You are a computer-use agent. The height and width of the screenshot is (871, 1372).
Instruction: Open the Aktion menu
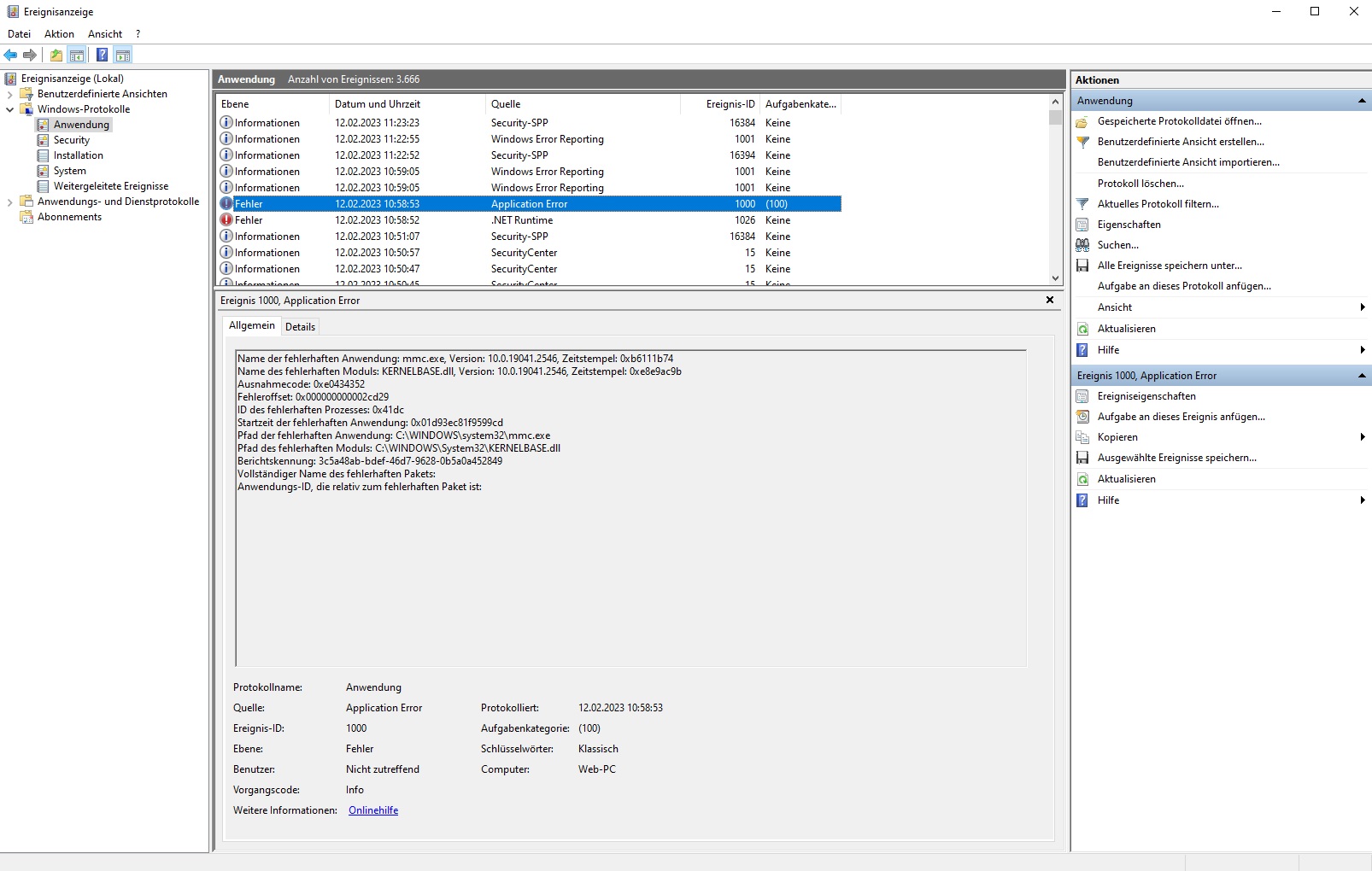(x=59, y=34)
